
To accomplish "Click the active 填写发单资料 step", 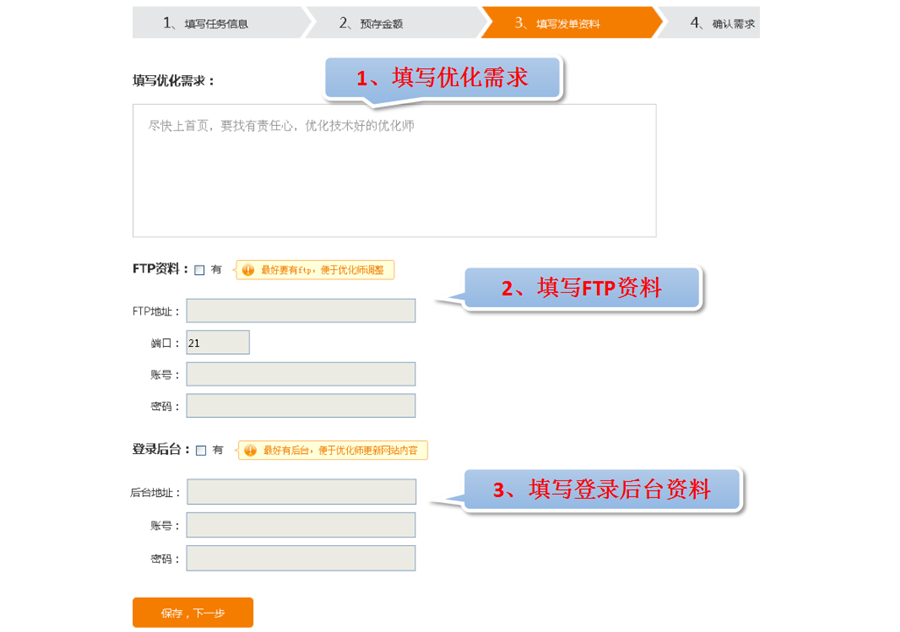I will 567,23.
